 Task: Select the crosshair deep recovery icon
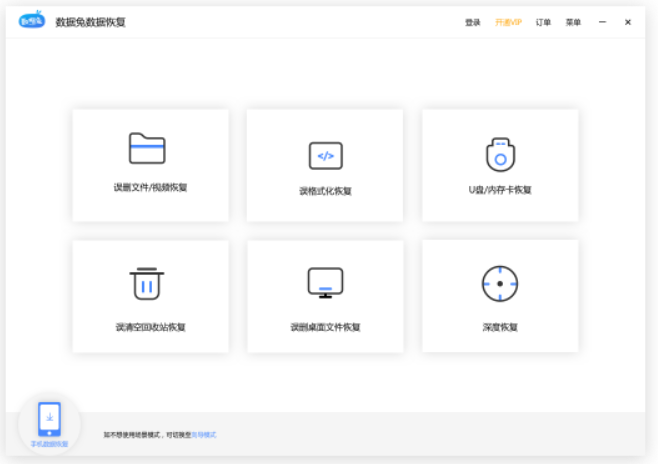tap(500, 284)
